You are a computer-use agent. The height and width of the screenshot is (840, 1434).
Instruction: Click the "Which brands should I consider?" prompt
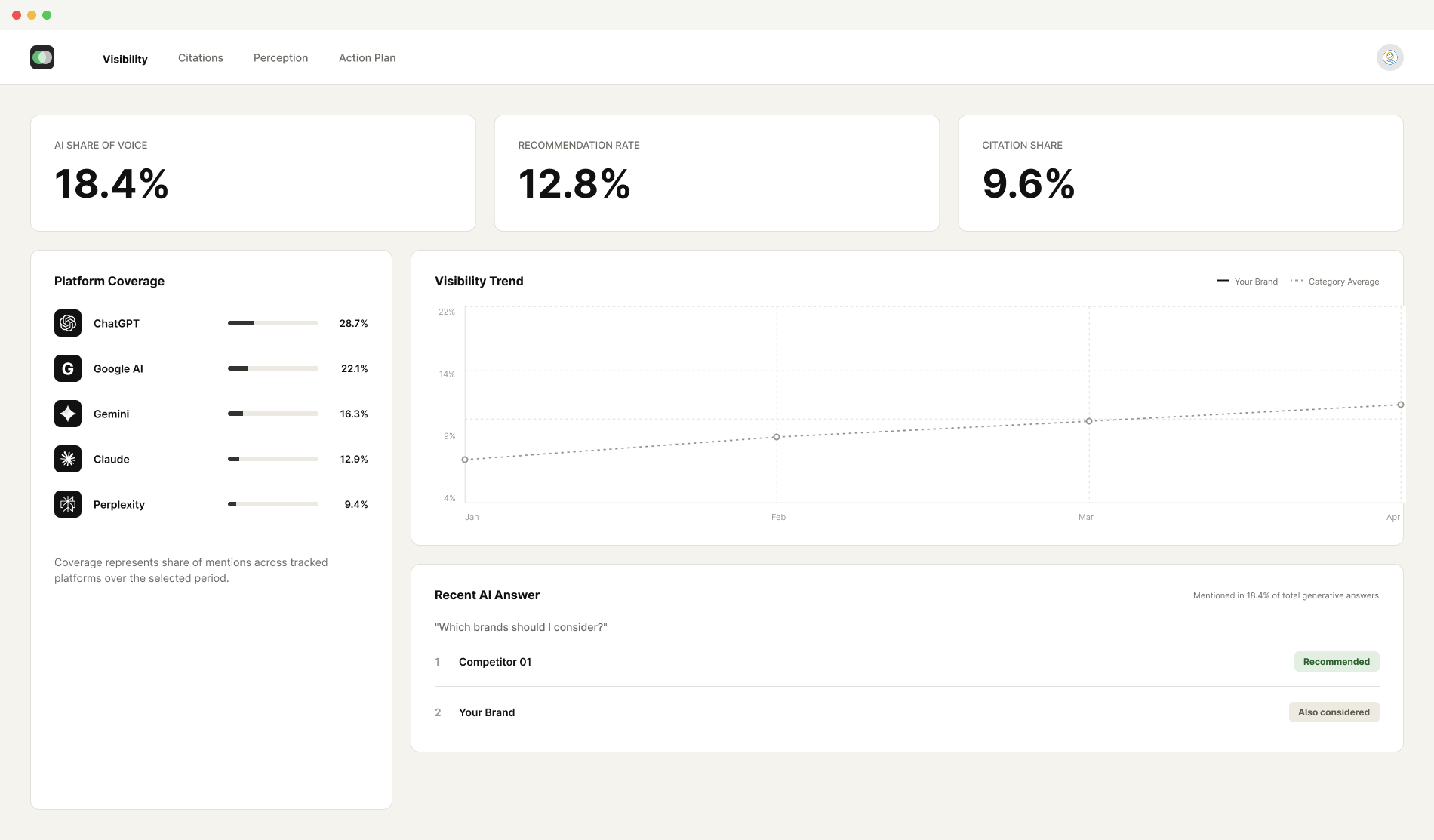pos(521,627)
